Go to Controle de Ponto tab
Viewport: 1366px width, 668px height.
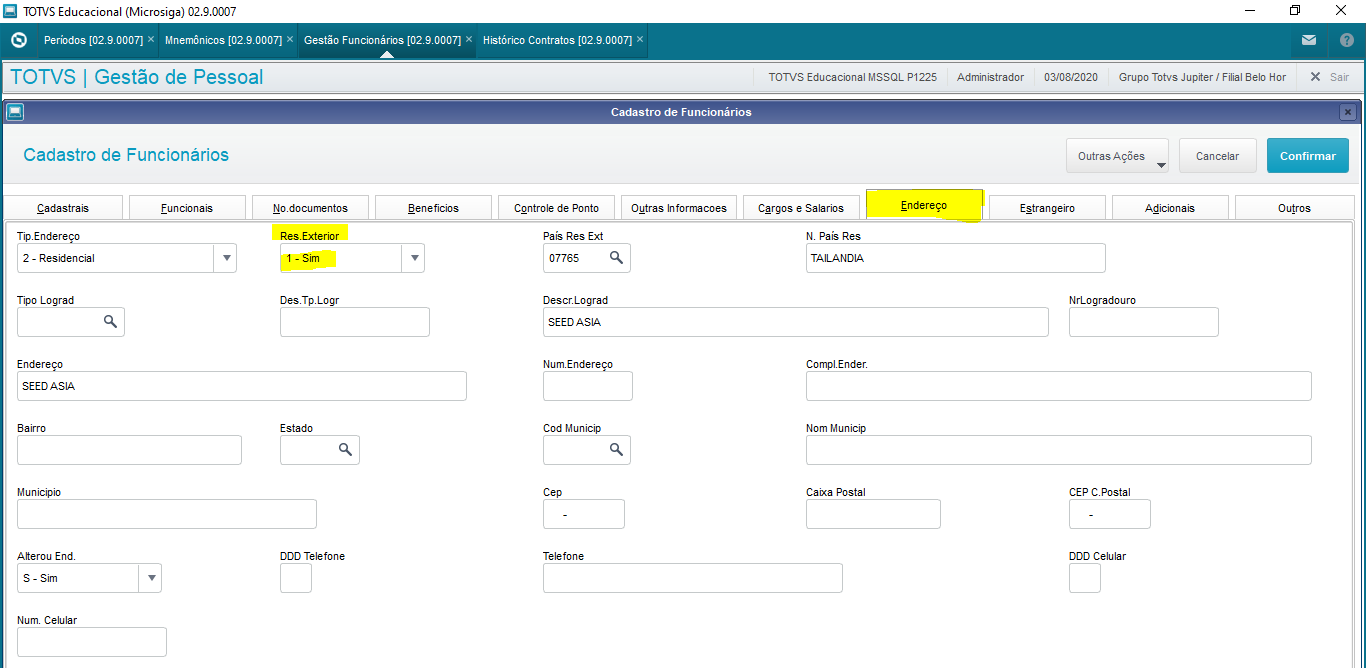click(x=556, y=208)
